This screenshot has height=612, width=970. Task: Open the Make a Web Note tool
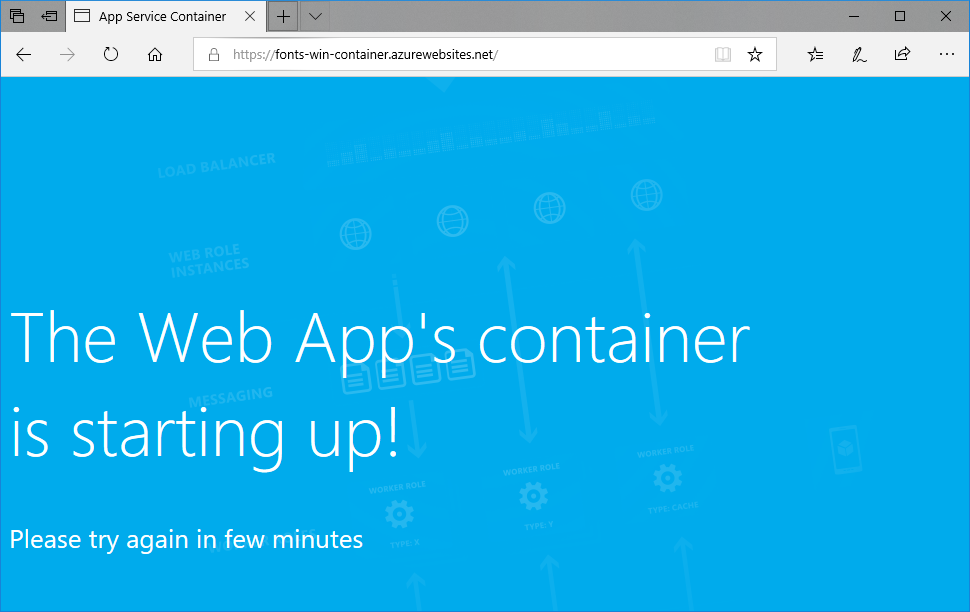coord(858,55)
